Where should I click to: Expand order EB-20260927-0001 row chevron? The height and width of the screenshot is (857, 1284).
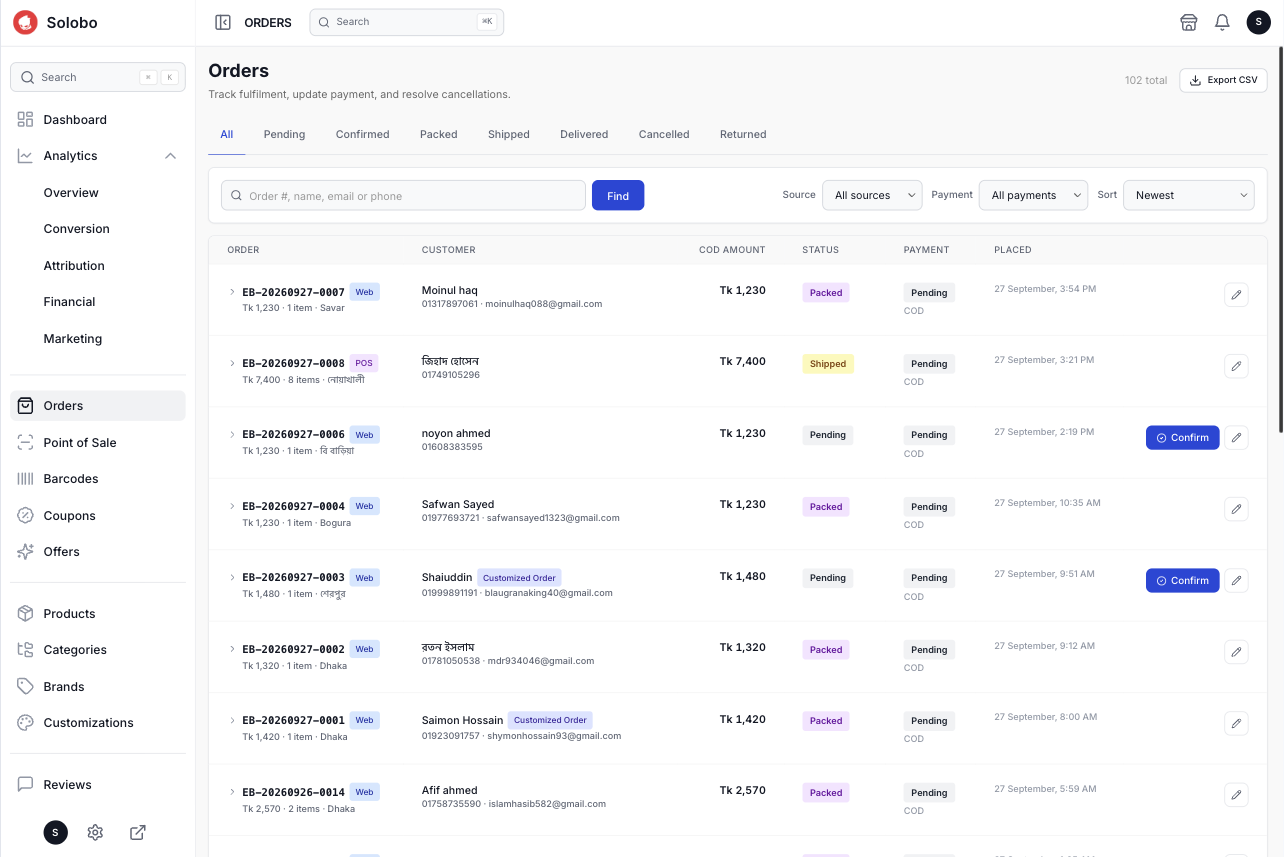click(232, 720)
